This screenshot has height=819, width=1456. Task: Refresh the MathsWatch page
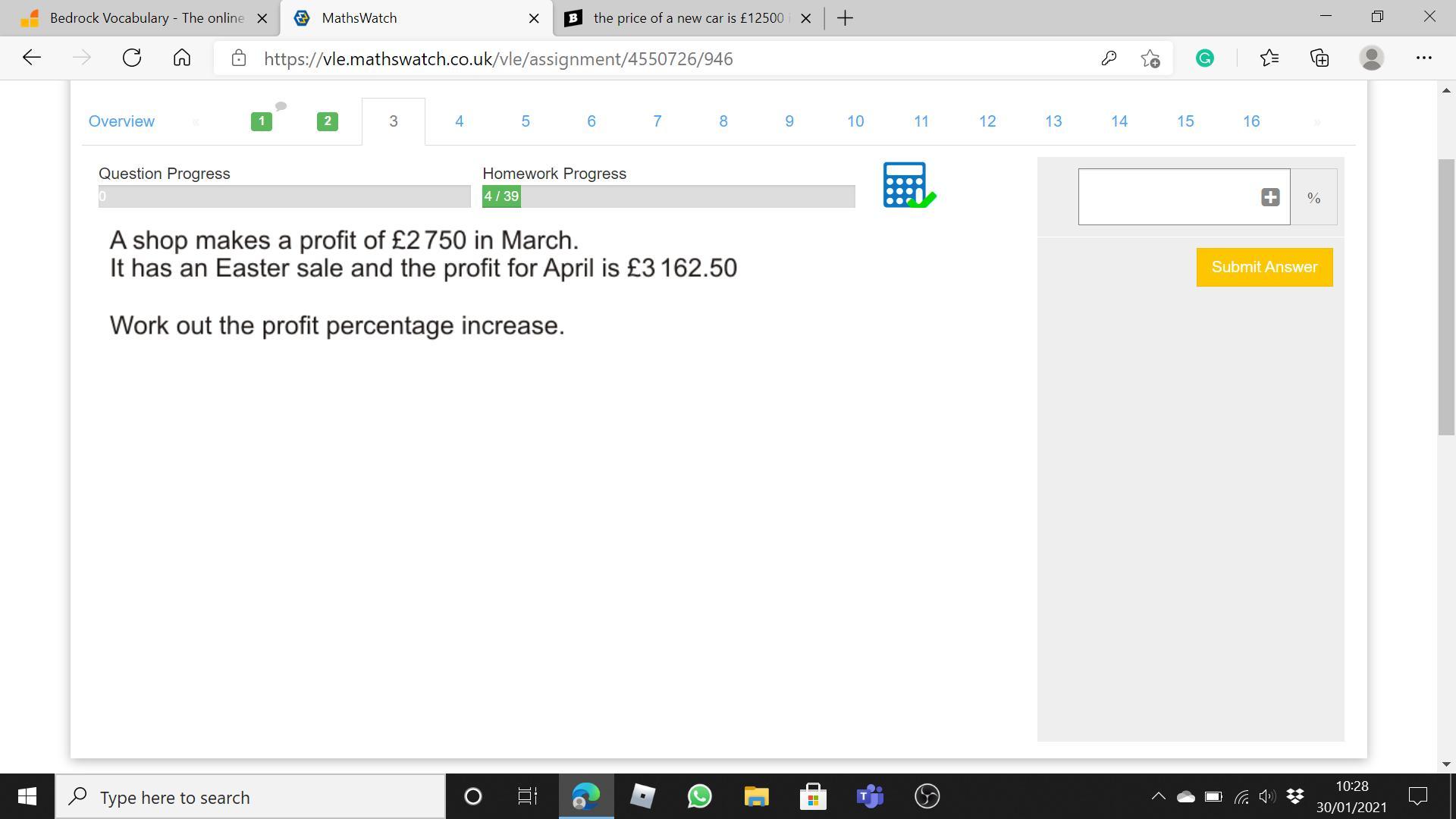point(132,58)
